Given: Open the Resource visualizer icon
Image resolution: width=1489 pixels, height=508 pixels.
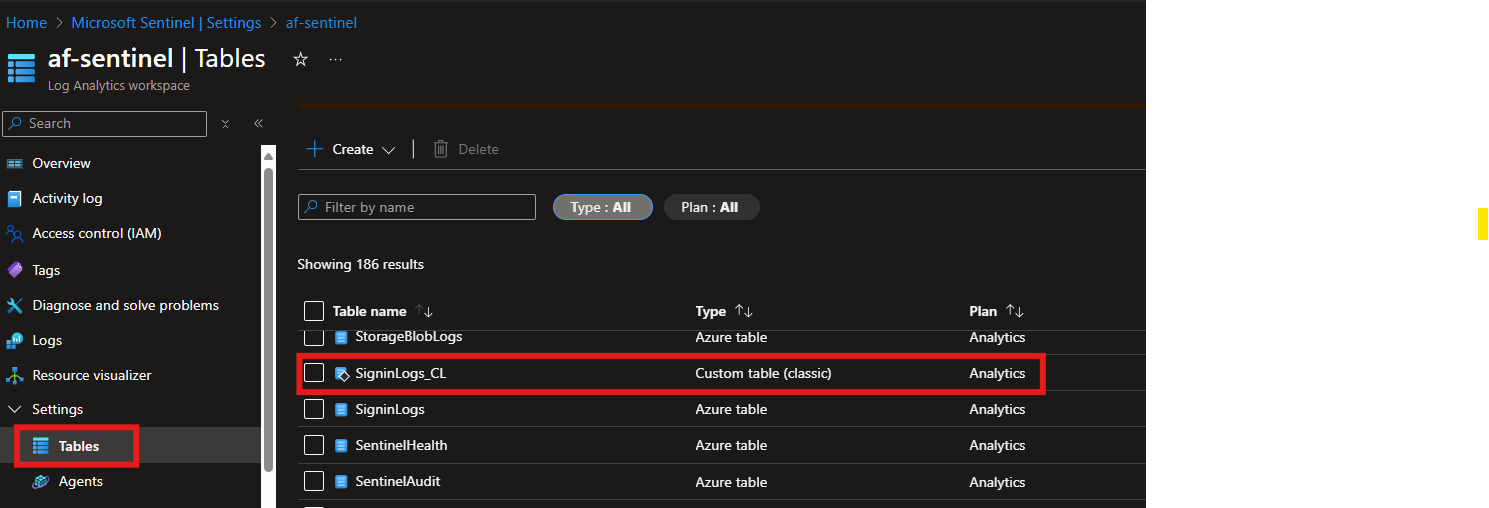Looking at the screenshot, I should point(15,375).
